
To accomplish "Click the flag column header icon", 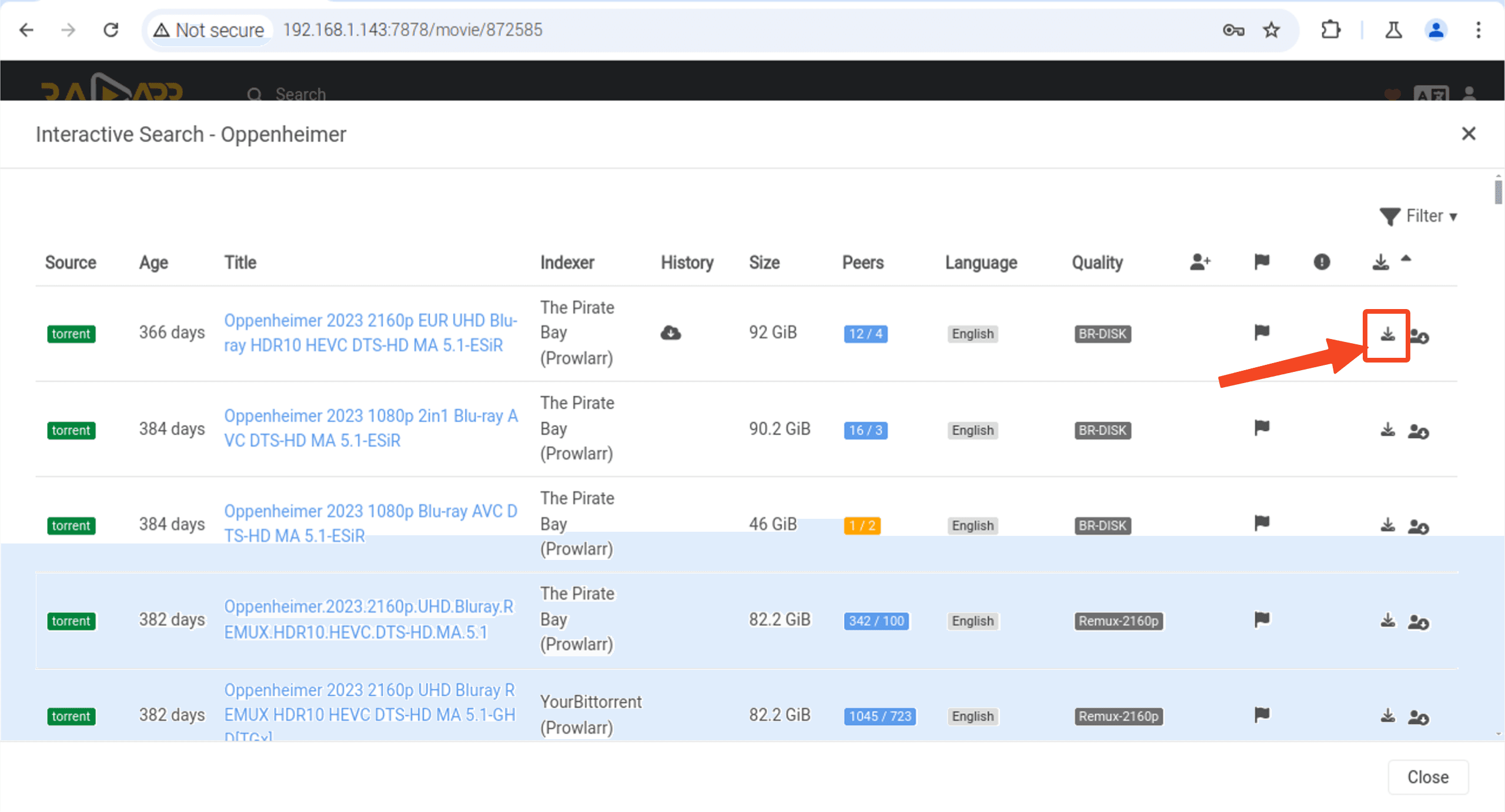I will pyautogui.click(x=1260, y=263).
